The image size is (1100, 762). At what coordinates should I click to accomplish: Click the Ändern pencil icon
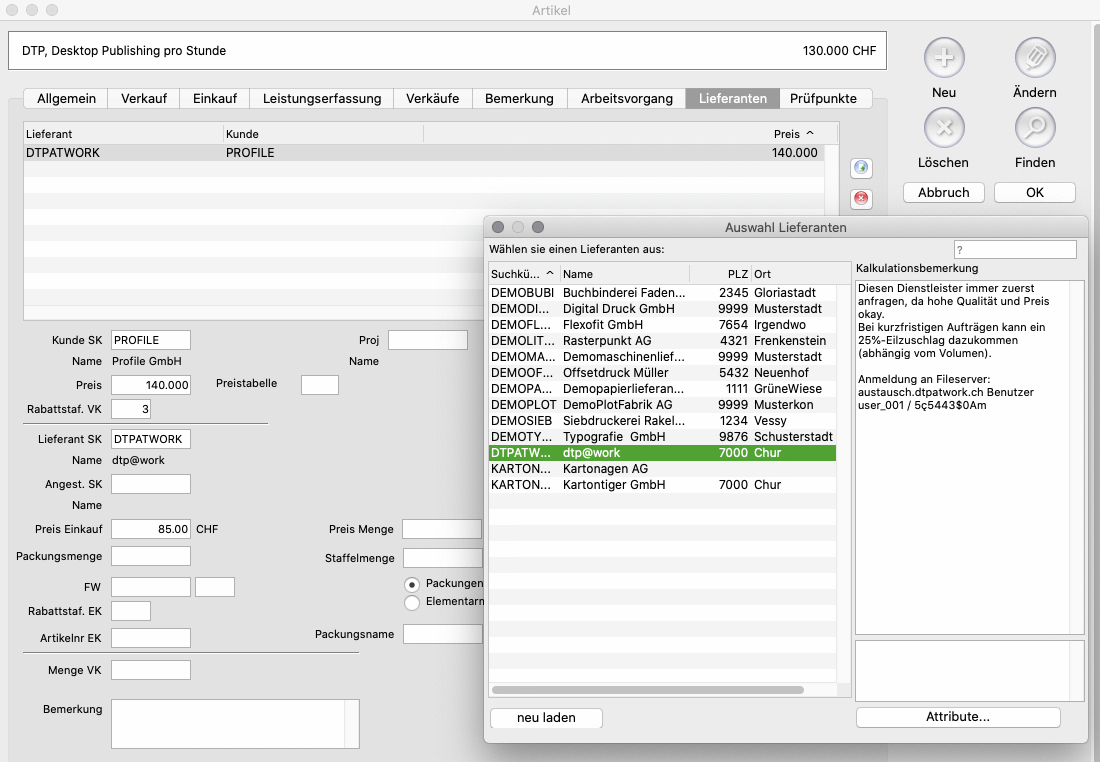point(1035,58)
